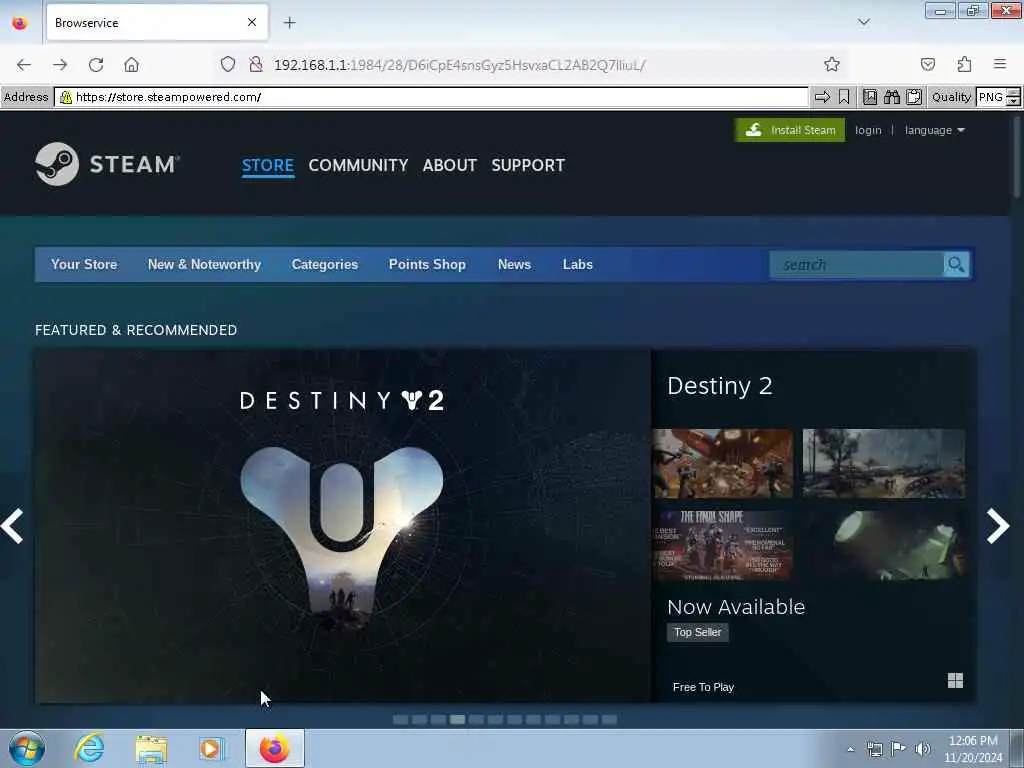Open the Your Store tab

click(84, 264)
